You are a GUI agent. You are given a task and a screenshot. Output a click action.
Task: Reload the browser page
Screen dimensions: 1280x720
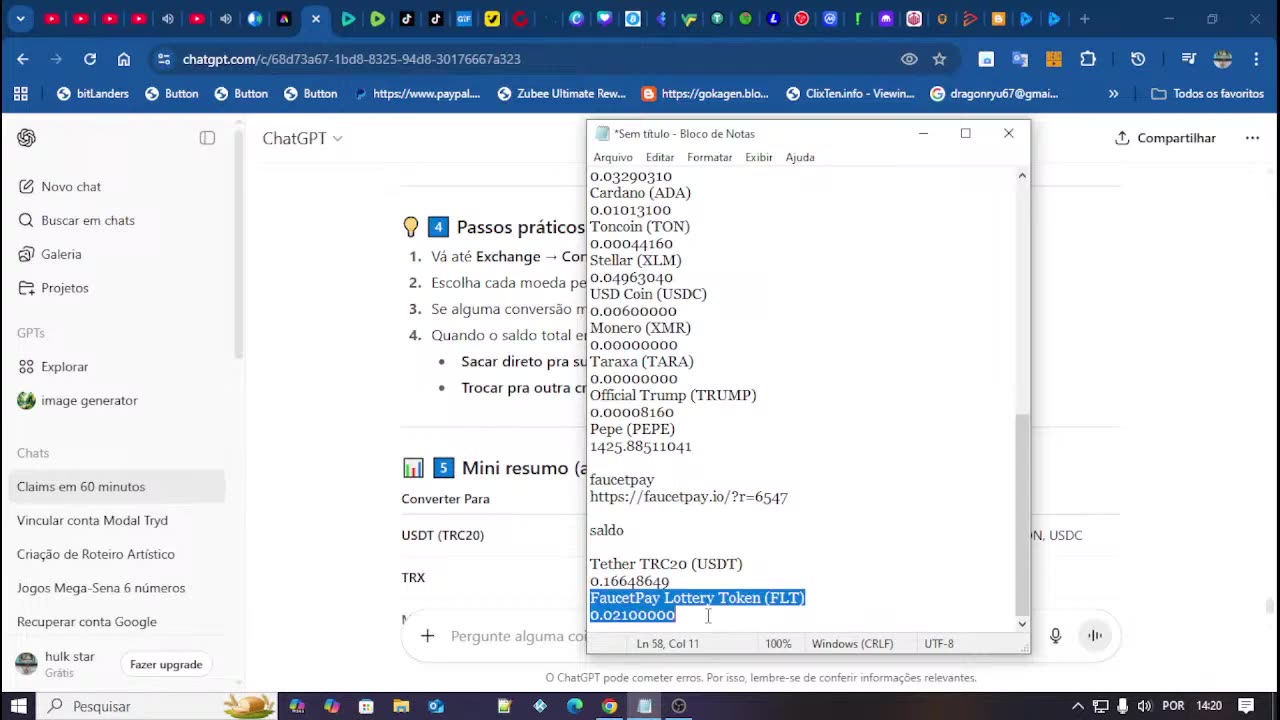click(90, 59)
